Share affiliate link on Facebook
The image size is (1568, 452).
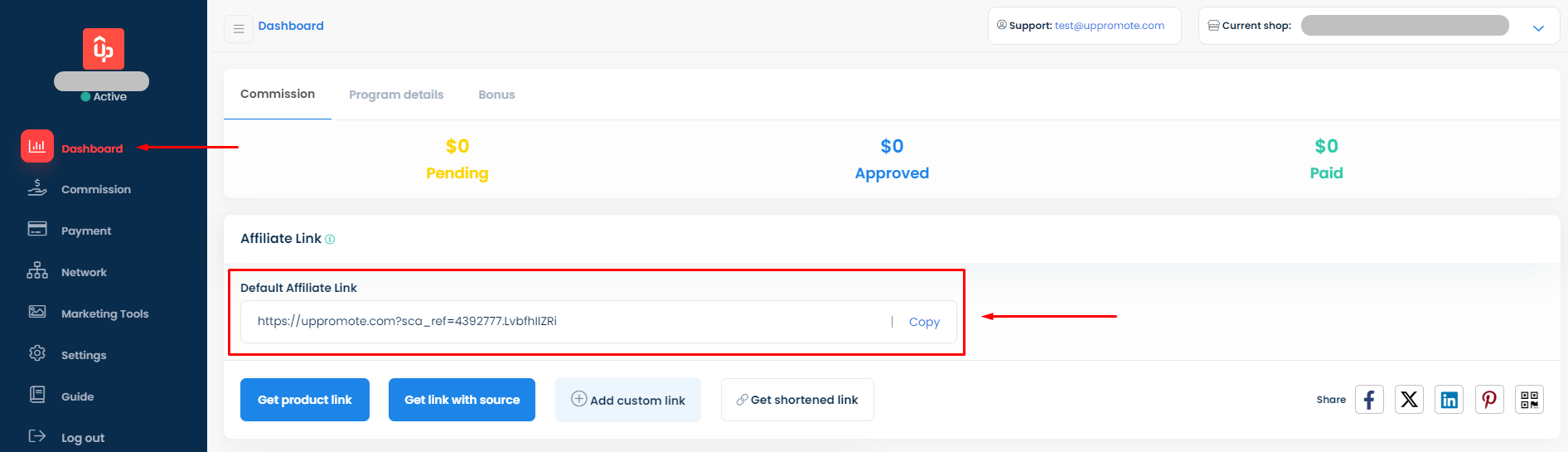[1369, 400]
